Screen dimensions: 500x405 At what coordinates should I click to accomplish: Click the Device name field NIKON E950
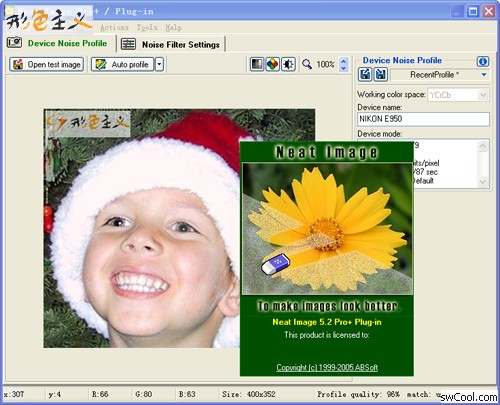(423, 119)
